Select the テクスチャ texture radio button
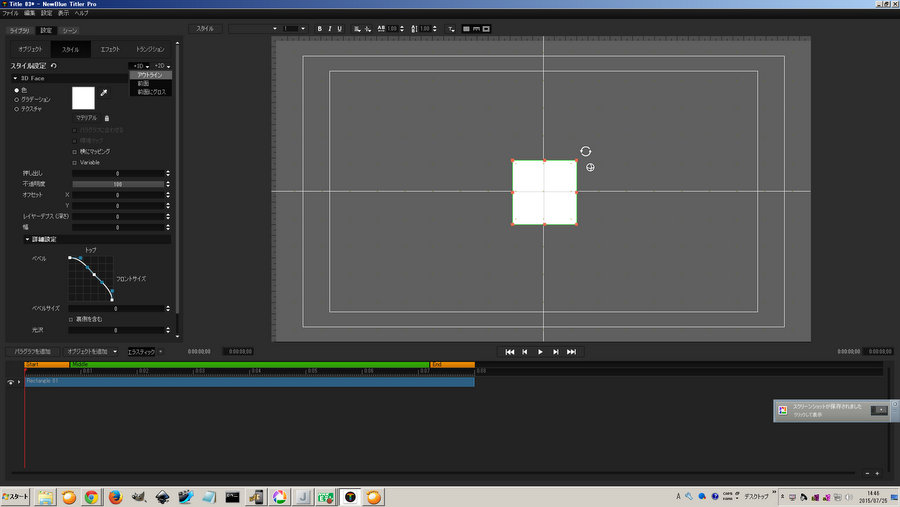Image resolution: width=900 pixels, height=507 pixels. tap(17, 109)
